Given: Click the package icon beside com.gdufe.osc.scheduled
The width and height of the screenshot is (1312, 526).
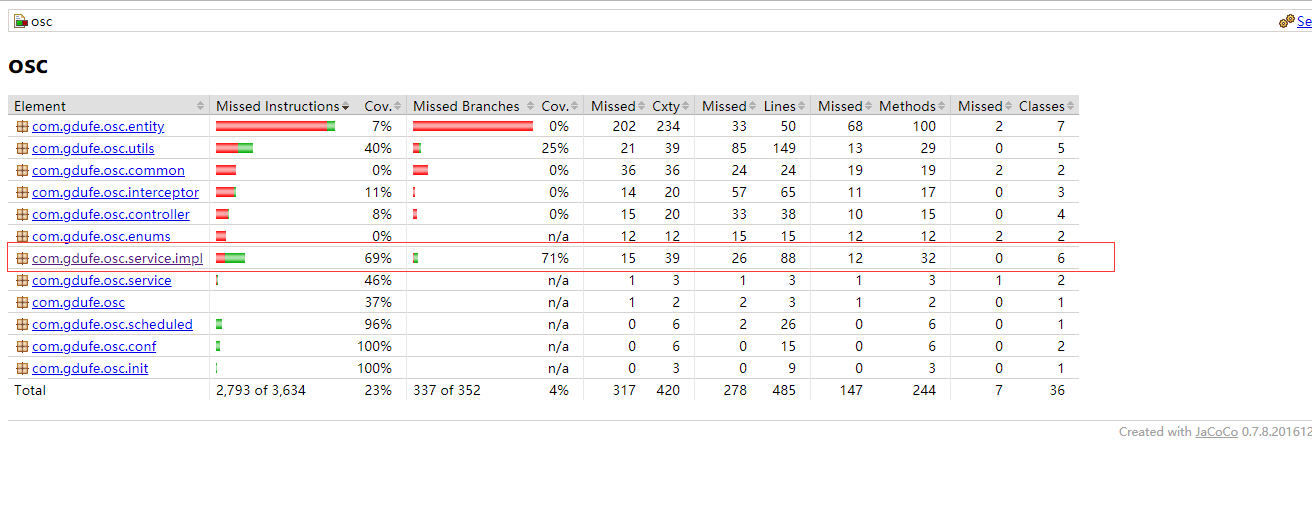Looking at the screenshot, I should point(22,325).
